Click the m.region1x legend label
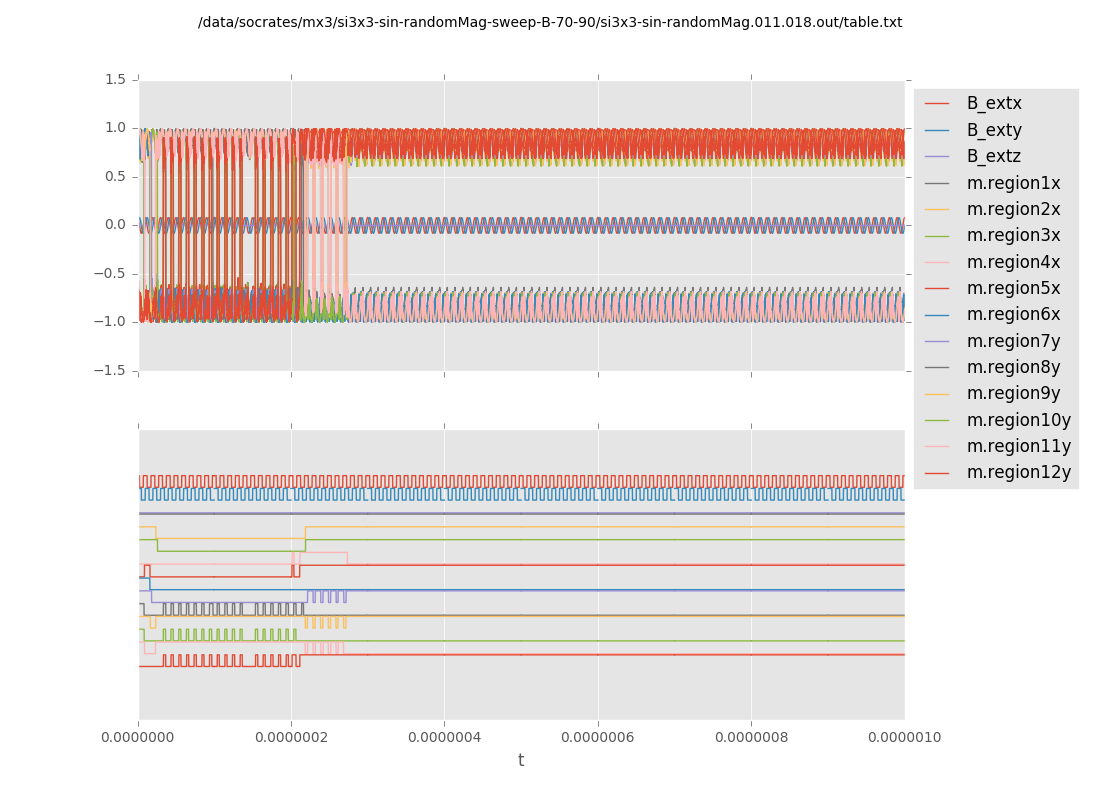Viewport: 1100px width, 800px height. pyautogui.click(x=1013, y=183)
